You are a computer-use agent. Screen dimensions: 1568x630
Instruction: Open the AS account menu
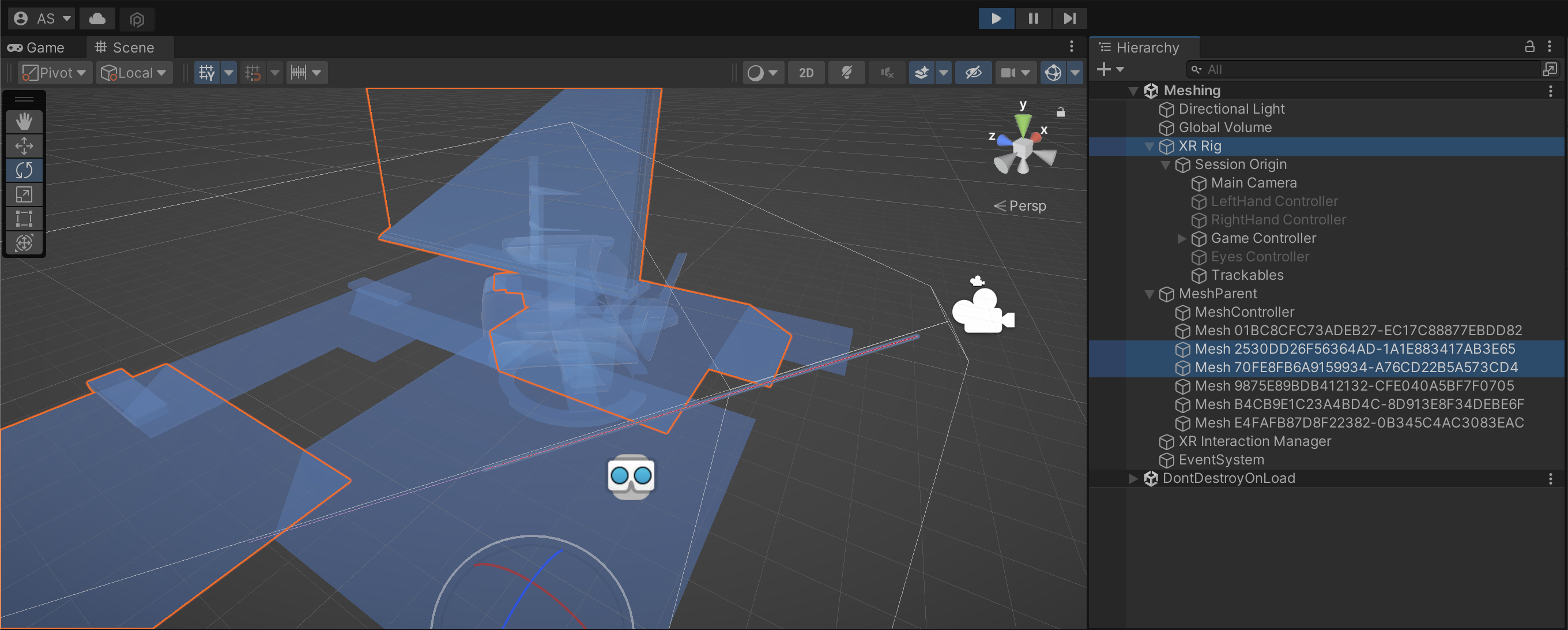coord(43,19)
